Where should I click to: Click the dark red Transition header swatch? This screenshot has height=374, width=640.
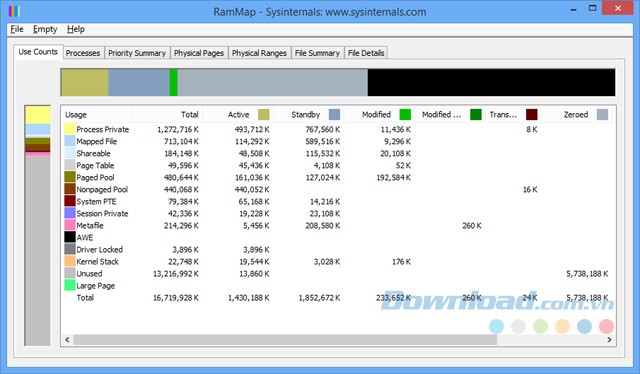[531, 115]
